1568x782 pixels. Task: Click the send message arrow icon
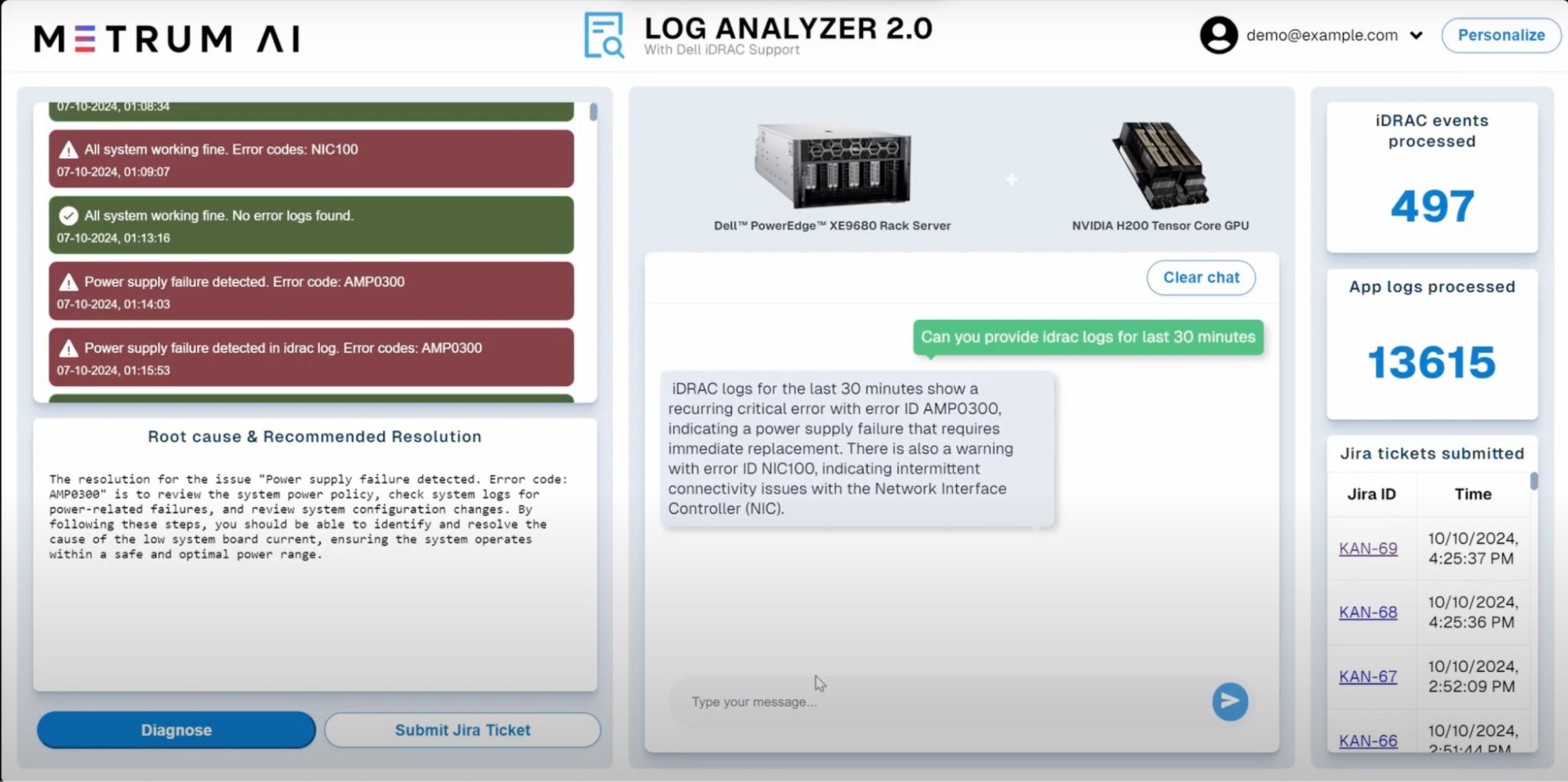click(1229, 701)
